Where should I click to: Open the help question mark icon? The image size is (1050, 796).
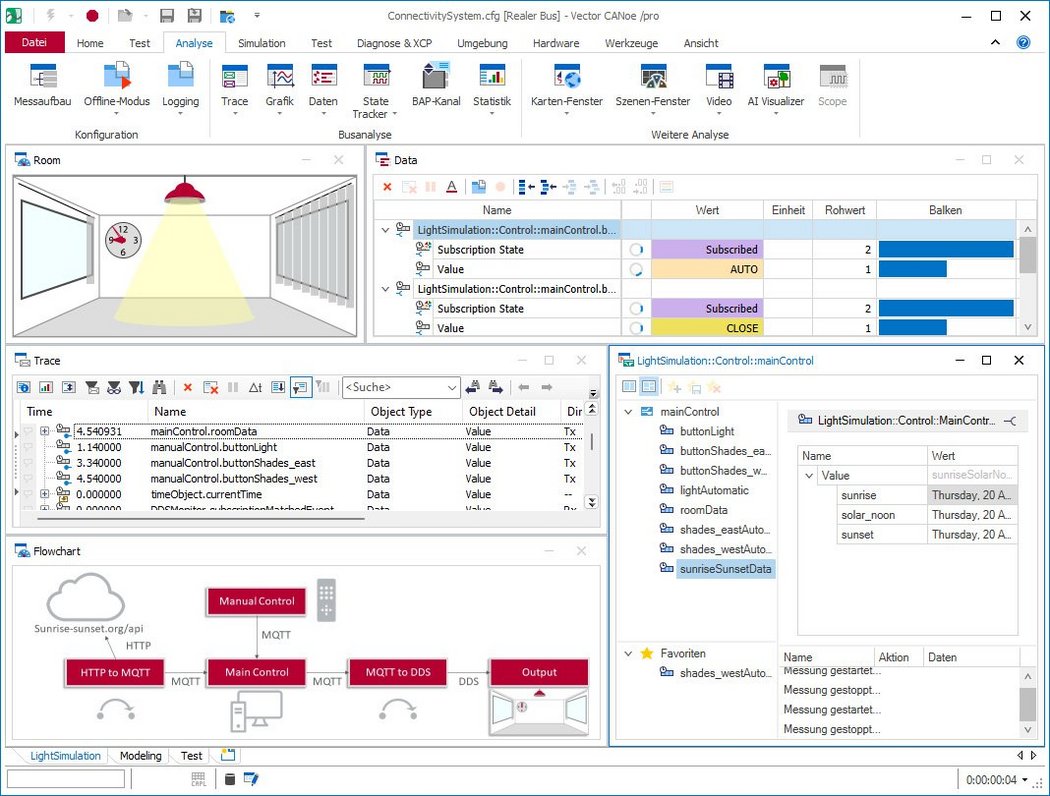pyautogui.click(x=1023, y=42)
